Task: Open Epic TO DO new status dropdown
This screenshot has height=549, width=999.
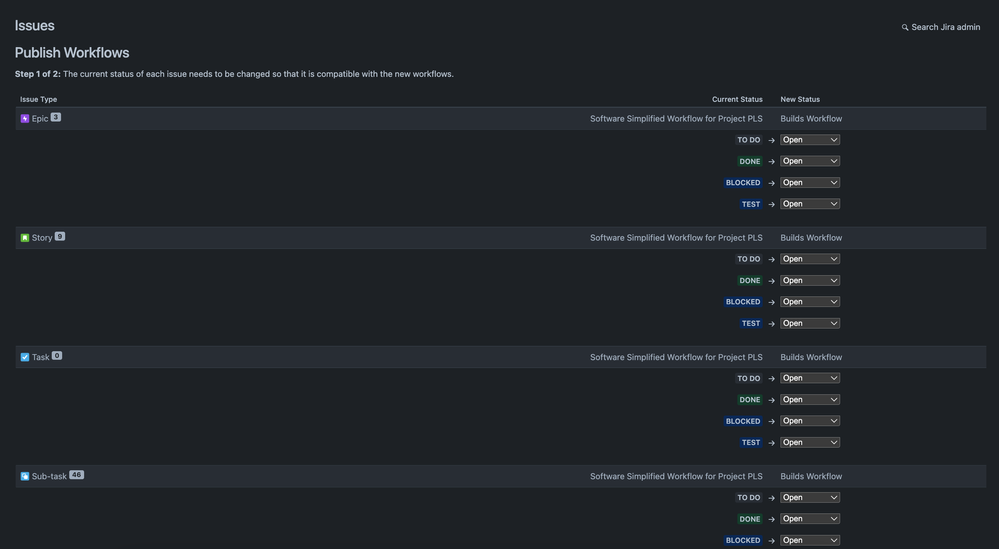Action: [810, 140]
